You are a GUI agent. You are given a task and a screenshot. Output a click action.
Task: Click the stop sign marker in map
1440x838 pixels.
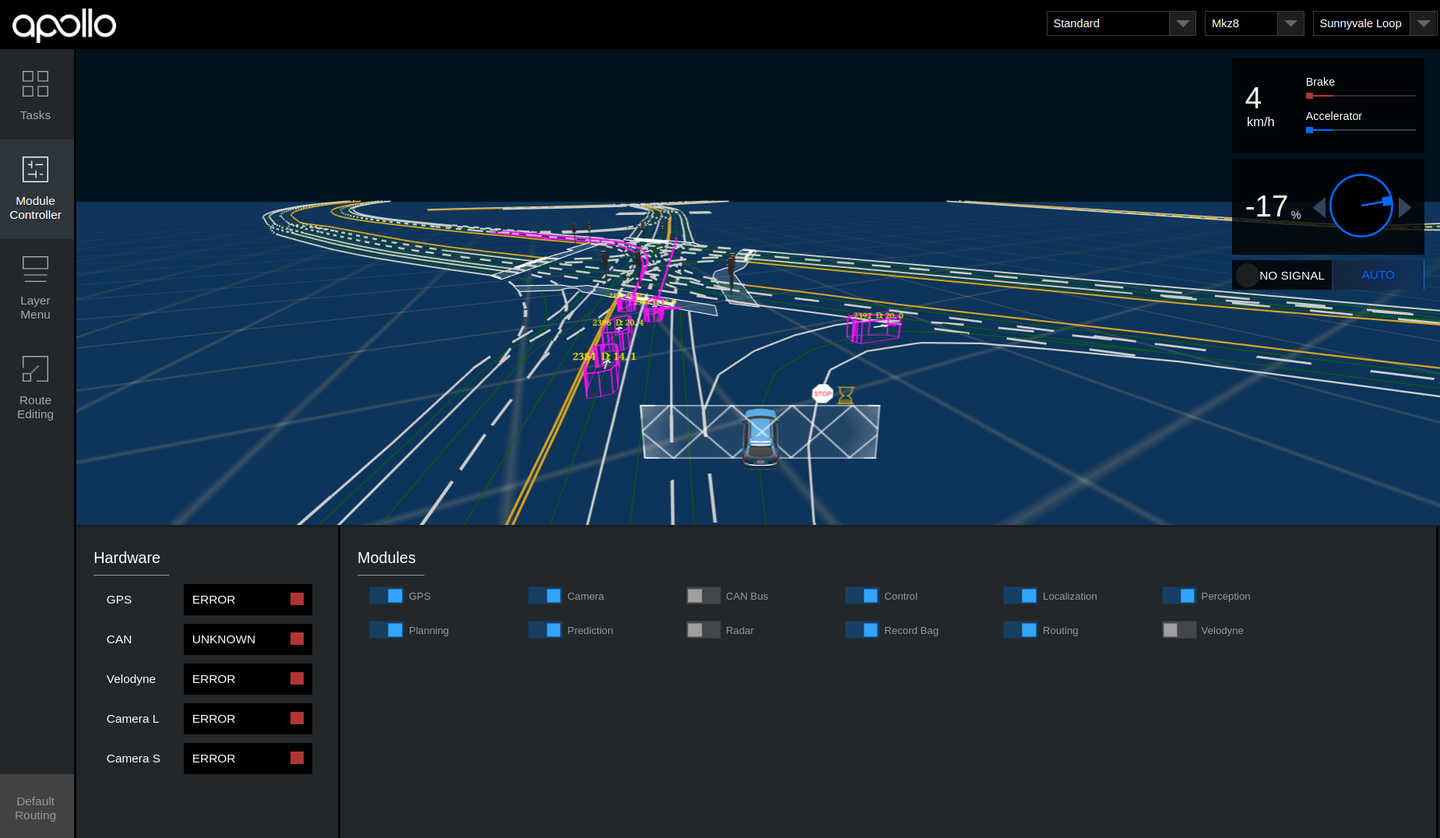(x=822, y=394)
